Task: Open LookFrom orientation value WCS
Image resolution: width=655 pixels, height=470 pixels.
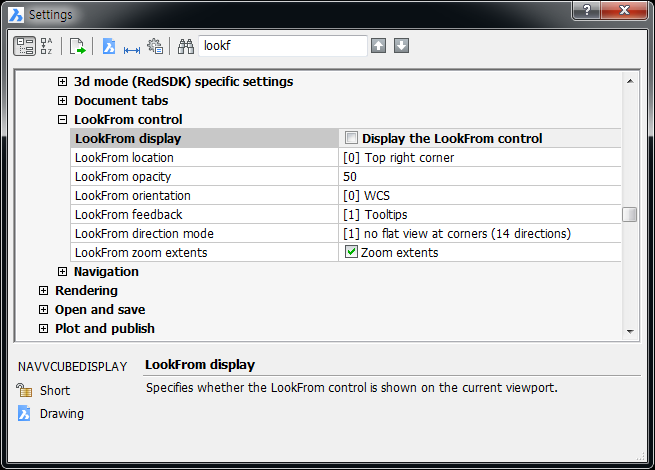Action: point(480,196)
